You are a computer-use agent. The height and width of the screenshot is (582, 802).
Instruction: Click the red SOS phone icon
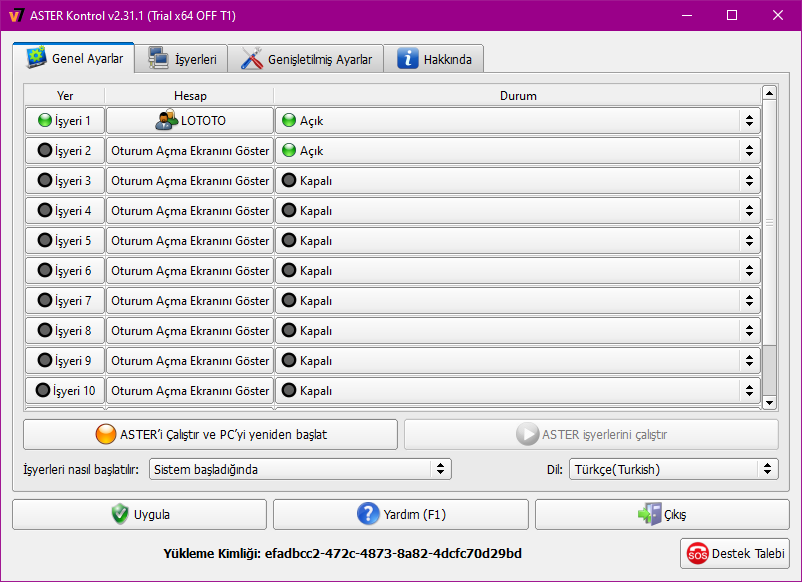point(697,553)
